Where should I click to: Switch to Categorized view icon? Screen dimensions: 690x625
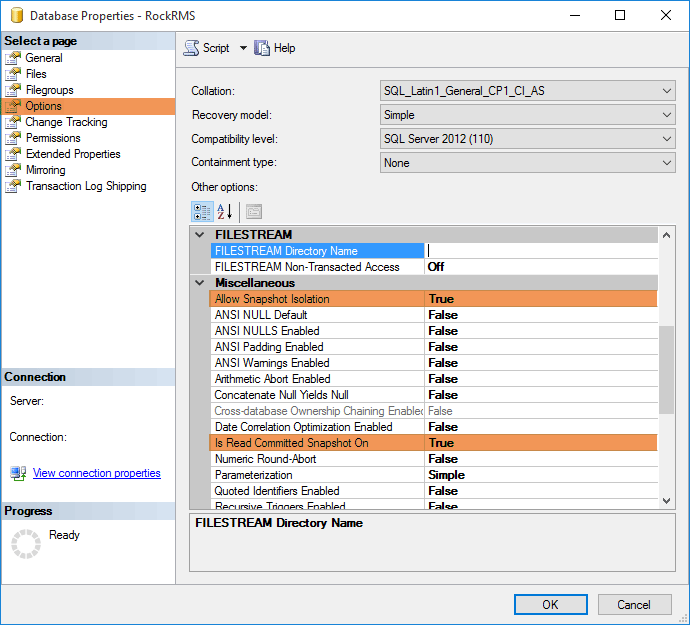(202, 212)
